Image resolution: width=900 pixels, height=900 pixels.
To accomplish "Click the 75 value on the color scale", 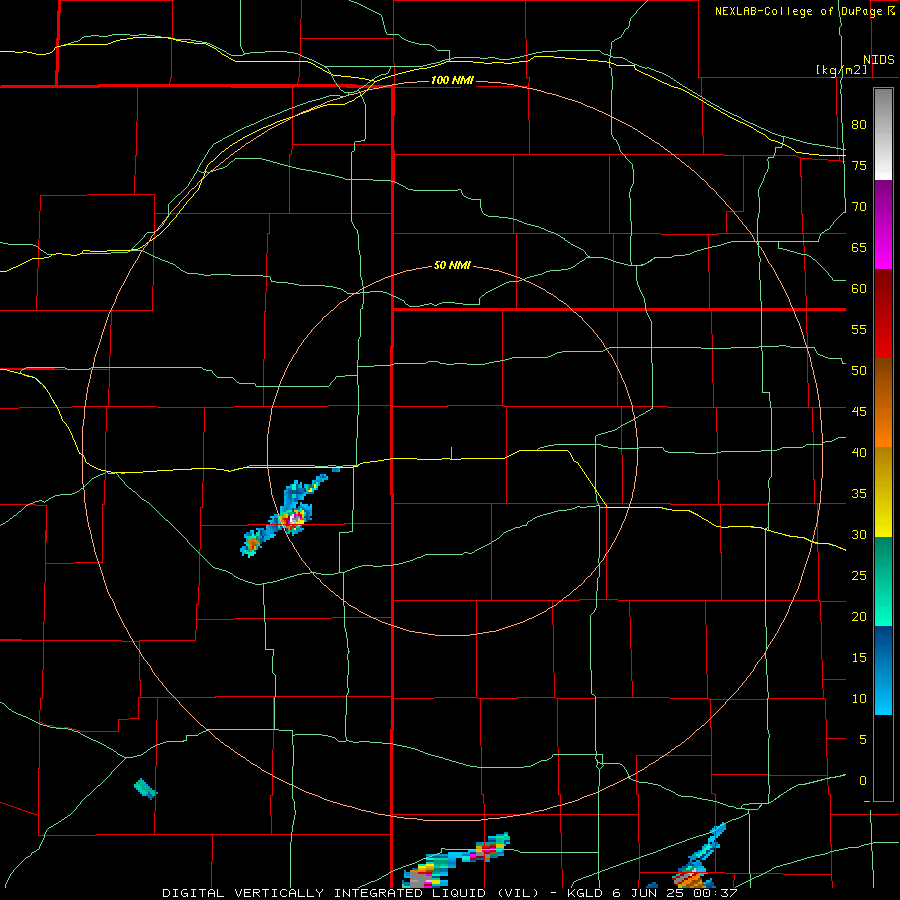I will [859, 166].
